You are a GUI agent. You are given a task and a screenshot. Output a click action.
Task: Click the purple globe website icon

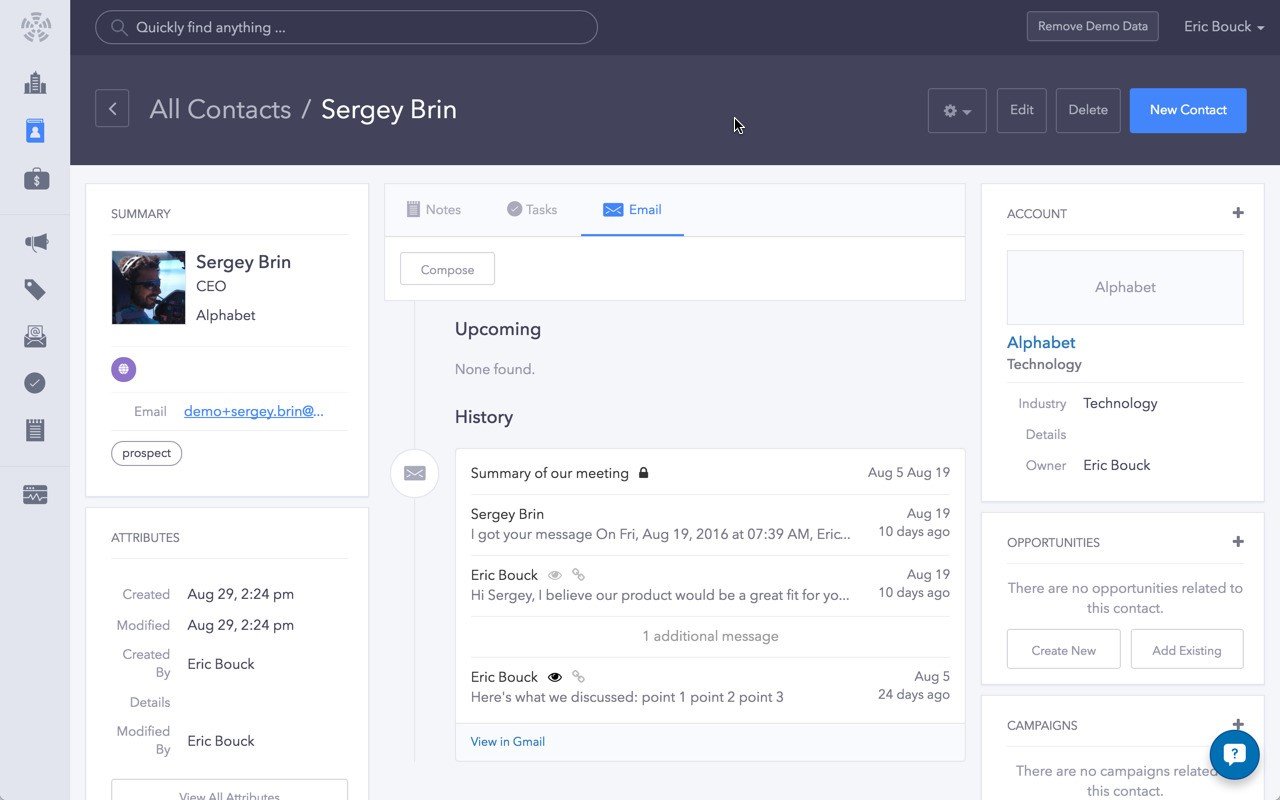(123, 369)
